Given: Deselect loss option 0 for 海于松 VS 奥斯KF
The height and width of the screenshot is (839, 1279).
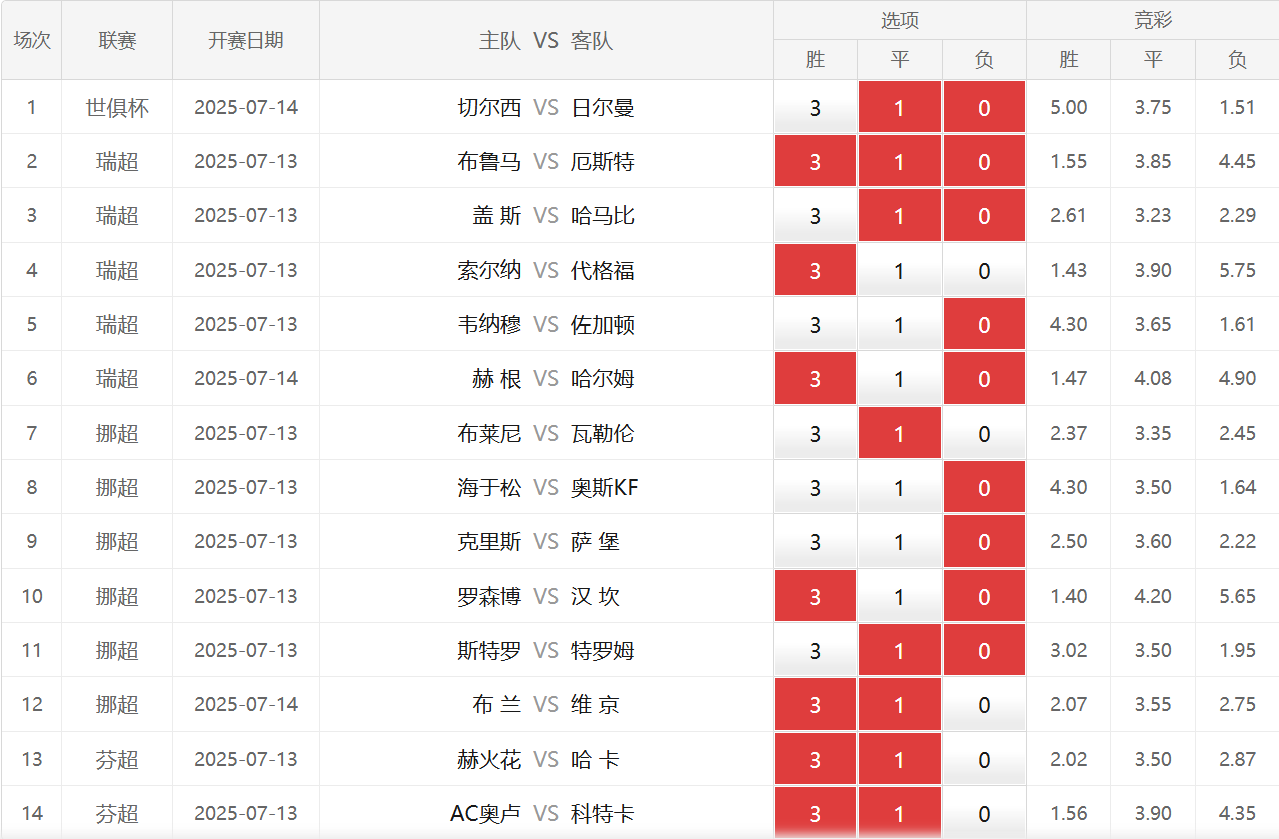Looking at the screenshot, I should (x=984, y=487).
